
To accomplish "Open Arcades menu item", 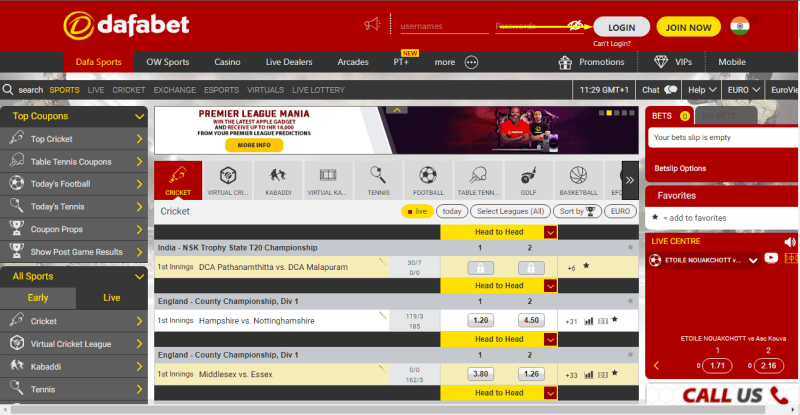I will pos(353,62).
